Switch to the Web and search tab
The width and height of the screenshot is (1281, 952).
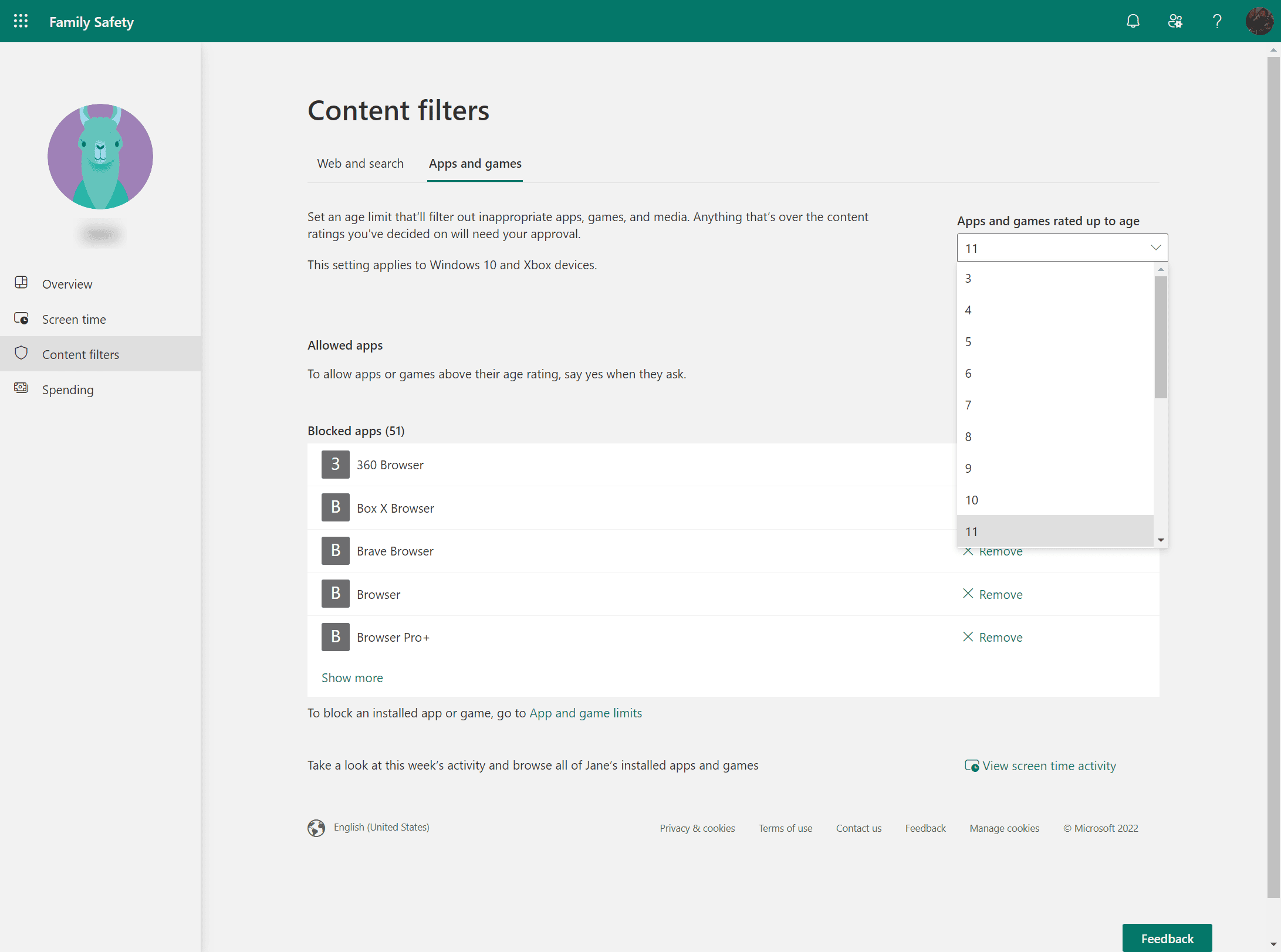point(360,164)
